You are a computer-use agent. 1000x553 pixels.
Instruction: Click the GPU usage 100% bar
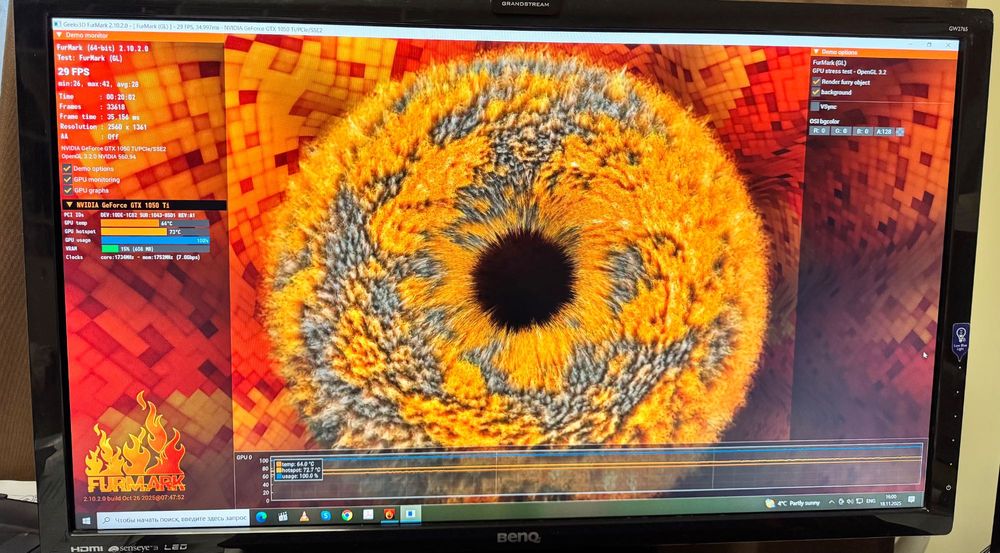coord(155,240)
